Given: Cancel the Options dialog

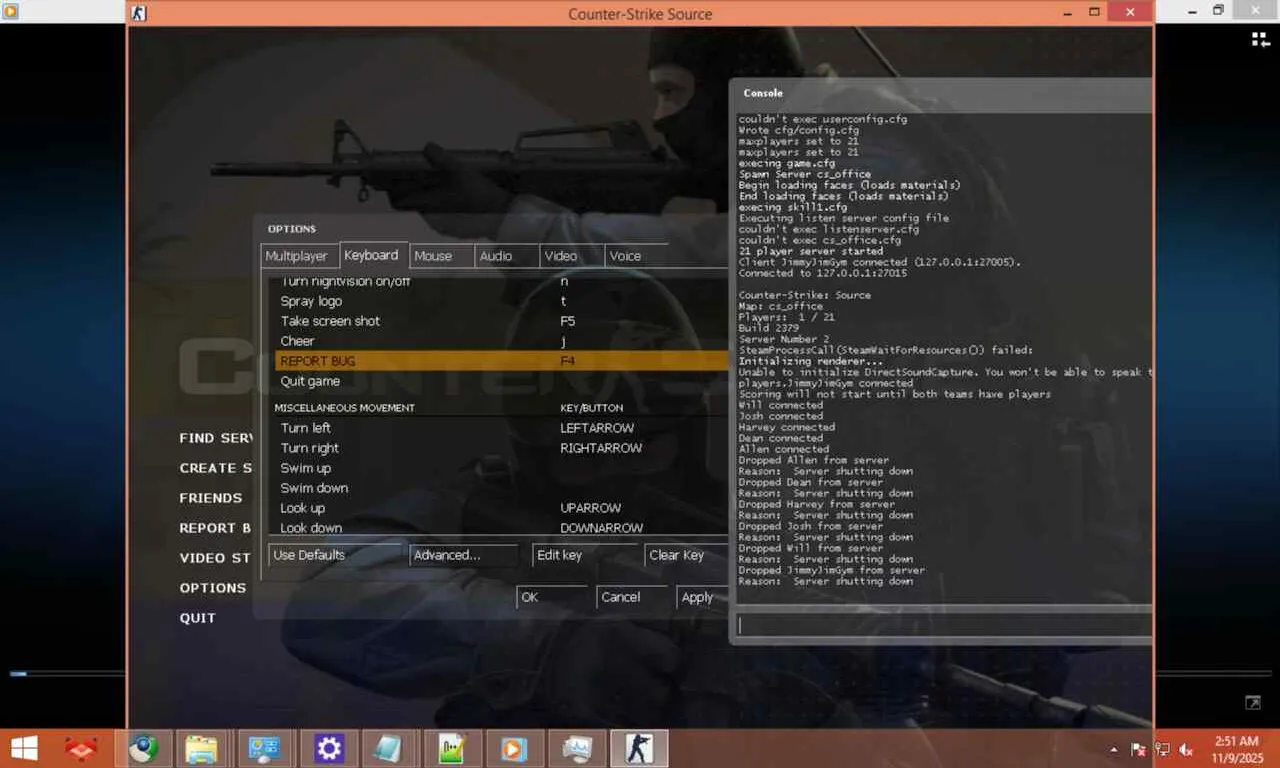Looking at the screenshot, I should [632, 597].
